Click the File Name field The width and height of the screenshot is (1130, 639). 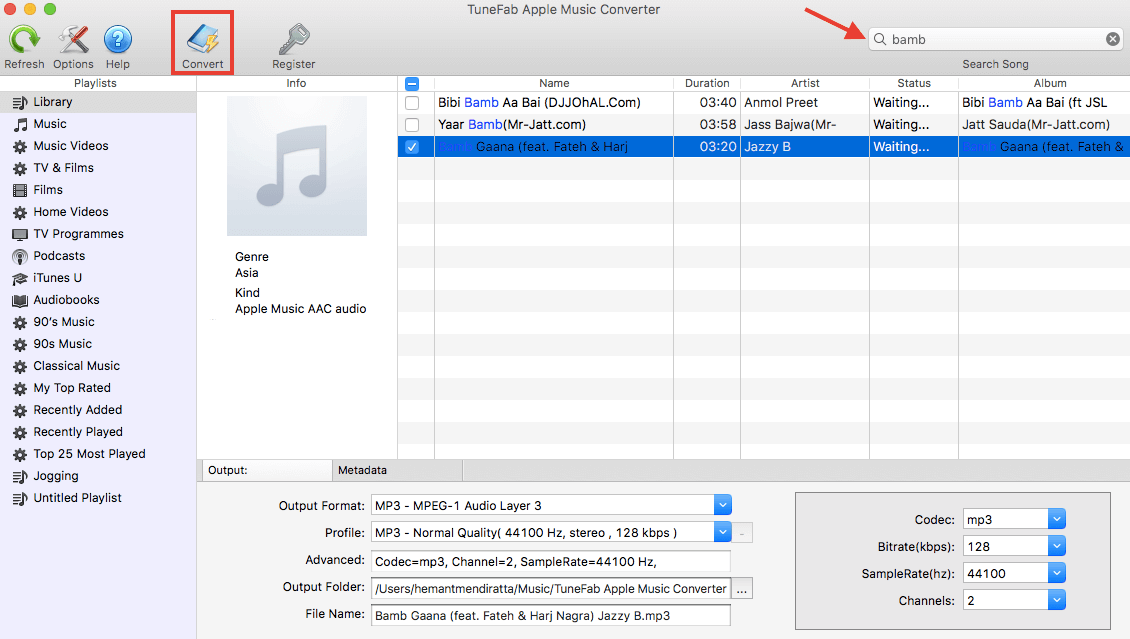551,615
